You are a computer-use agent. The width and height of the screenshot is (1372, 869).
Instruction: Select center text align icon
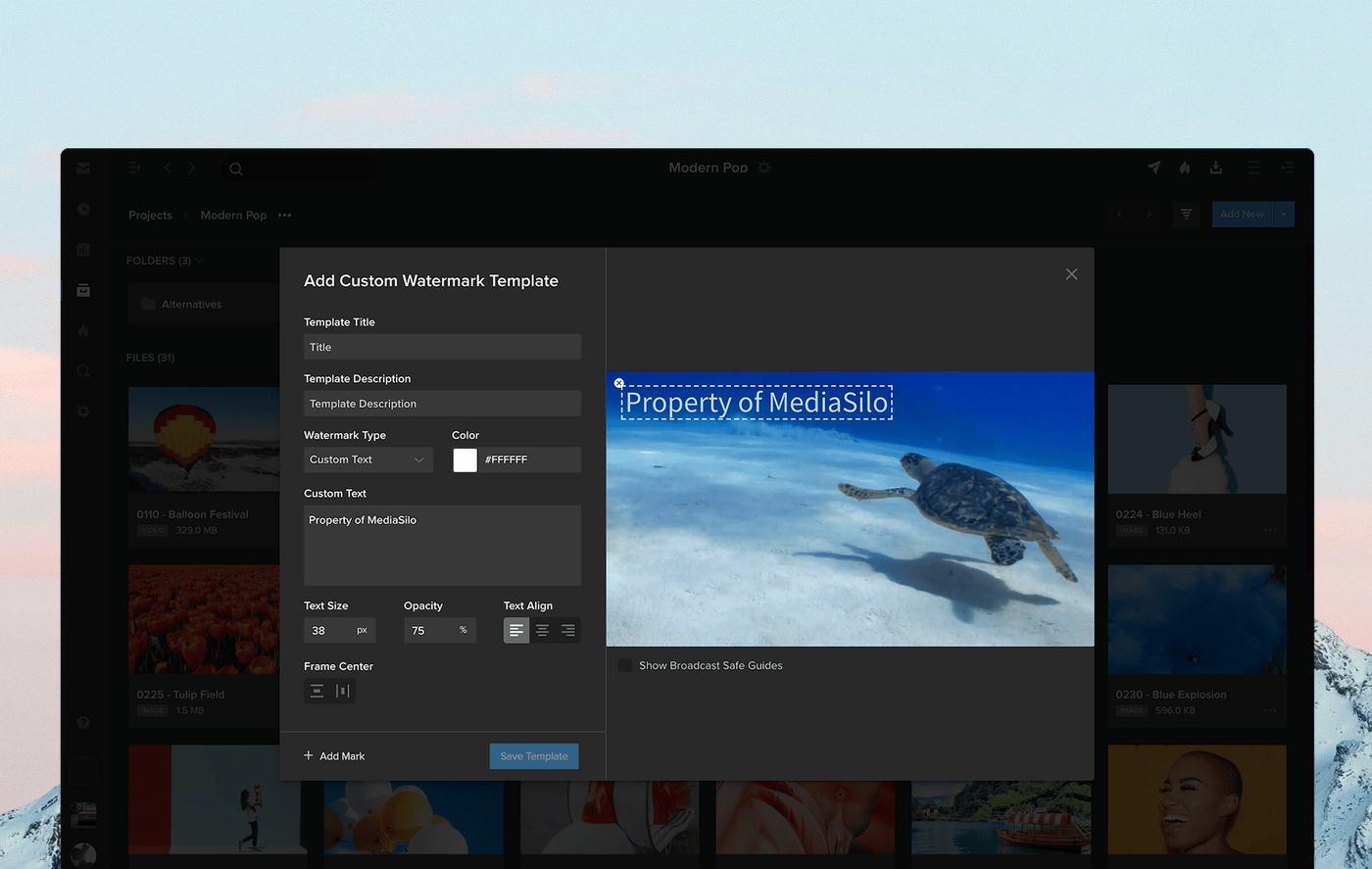coord(542,630)
